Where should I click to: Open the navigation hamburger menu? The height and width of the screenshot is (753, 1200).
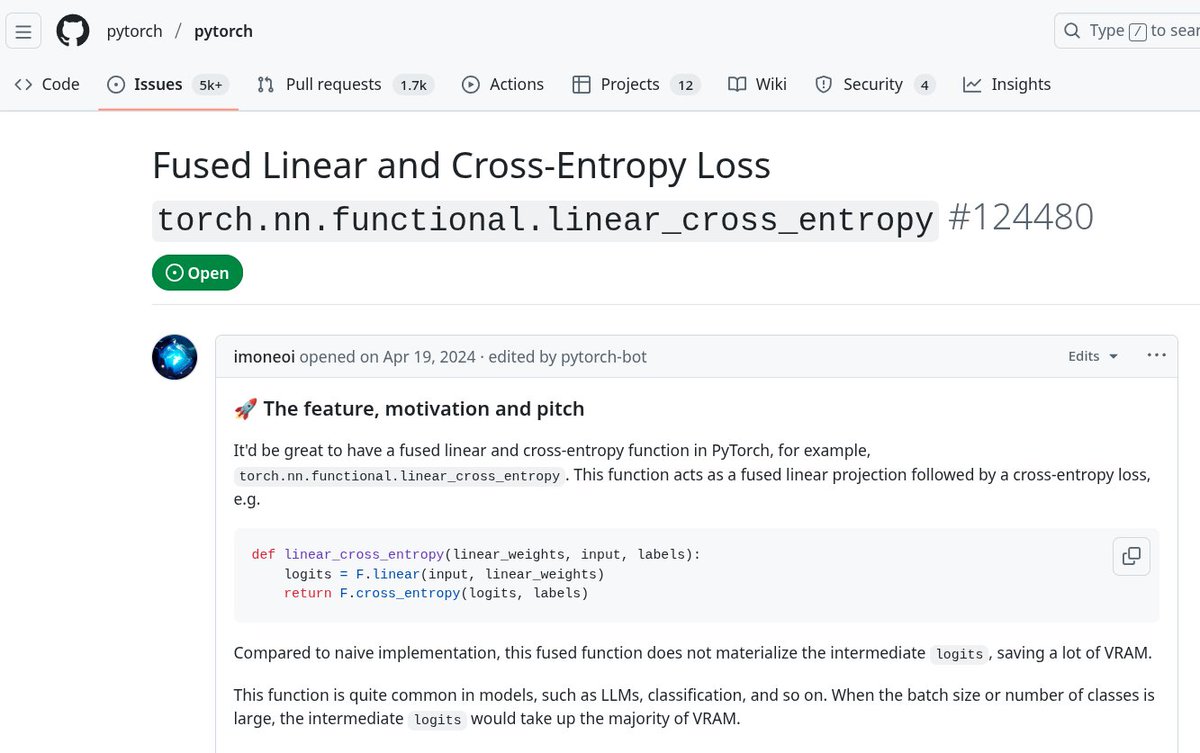point(23,30)
